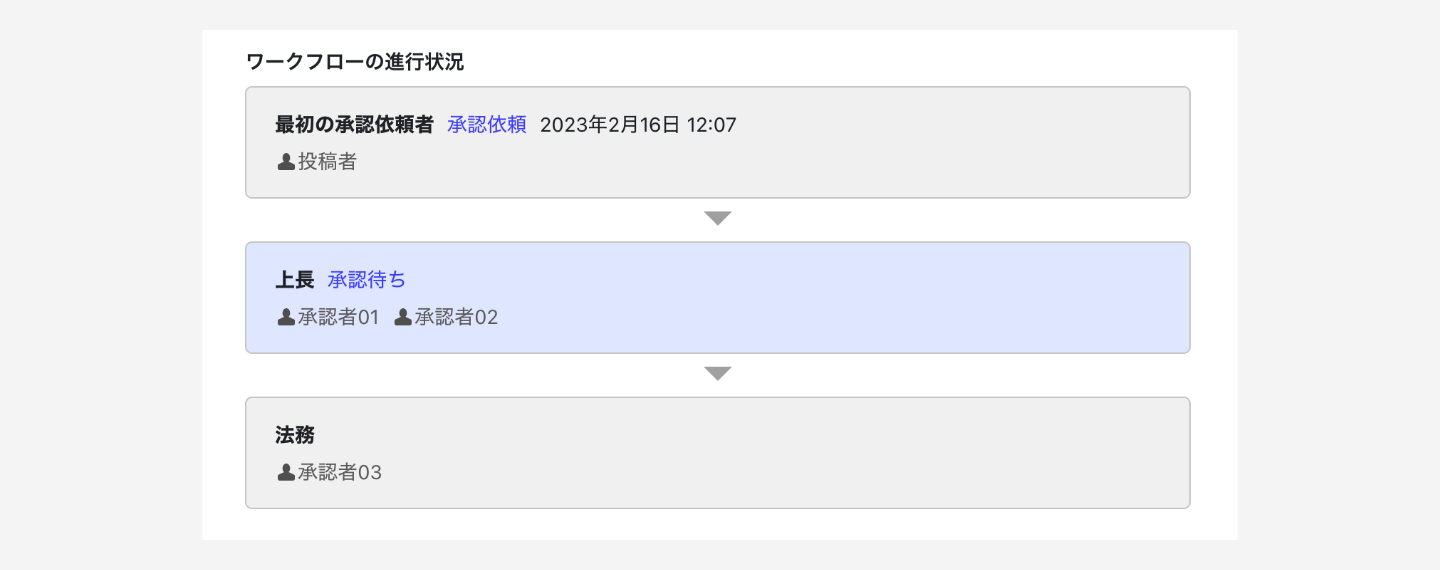Select the 投稿者 user name

tap(327, 162)
